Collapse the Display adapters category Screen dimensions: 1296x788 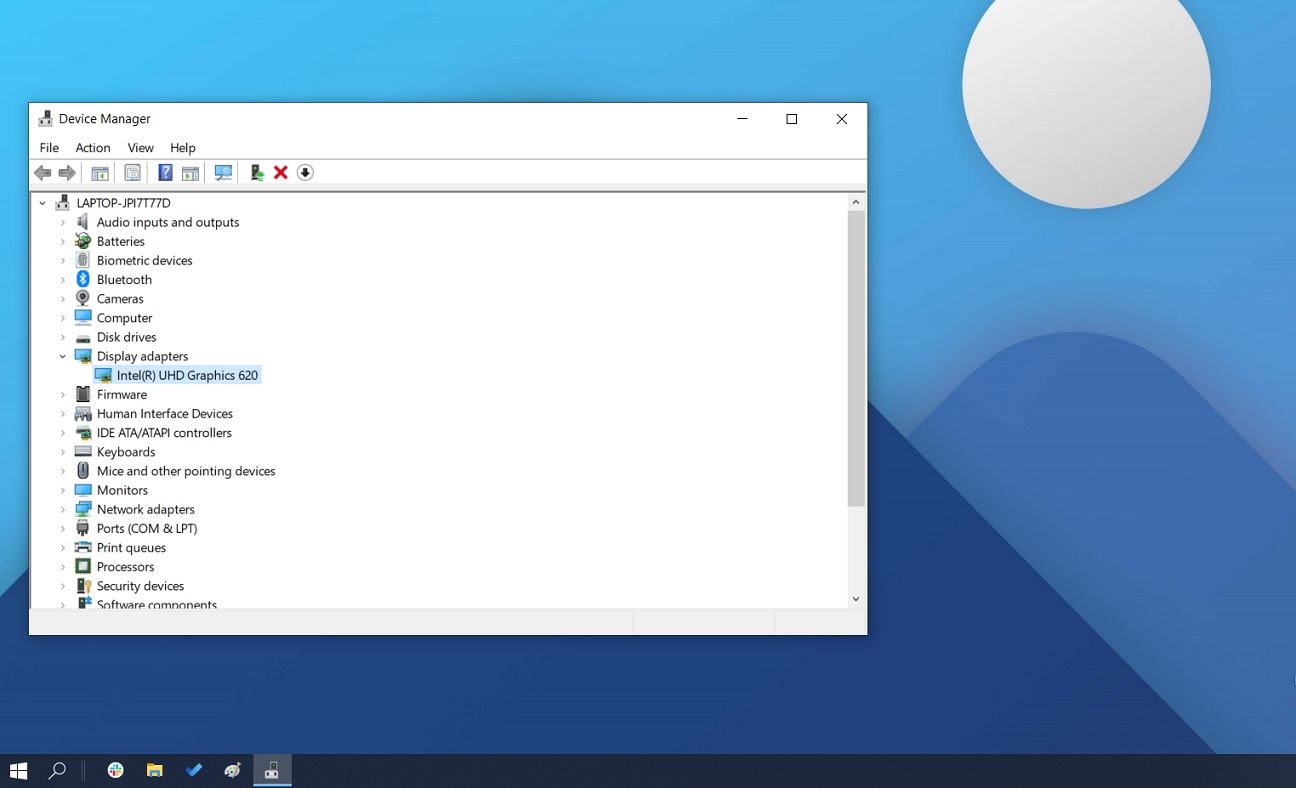click(x=63, y=356)
